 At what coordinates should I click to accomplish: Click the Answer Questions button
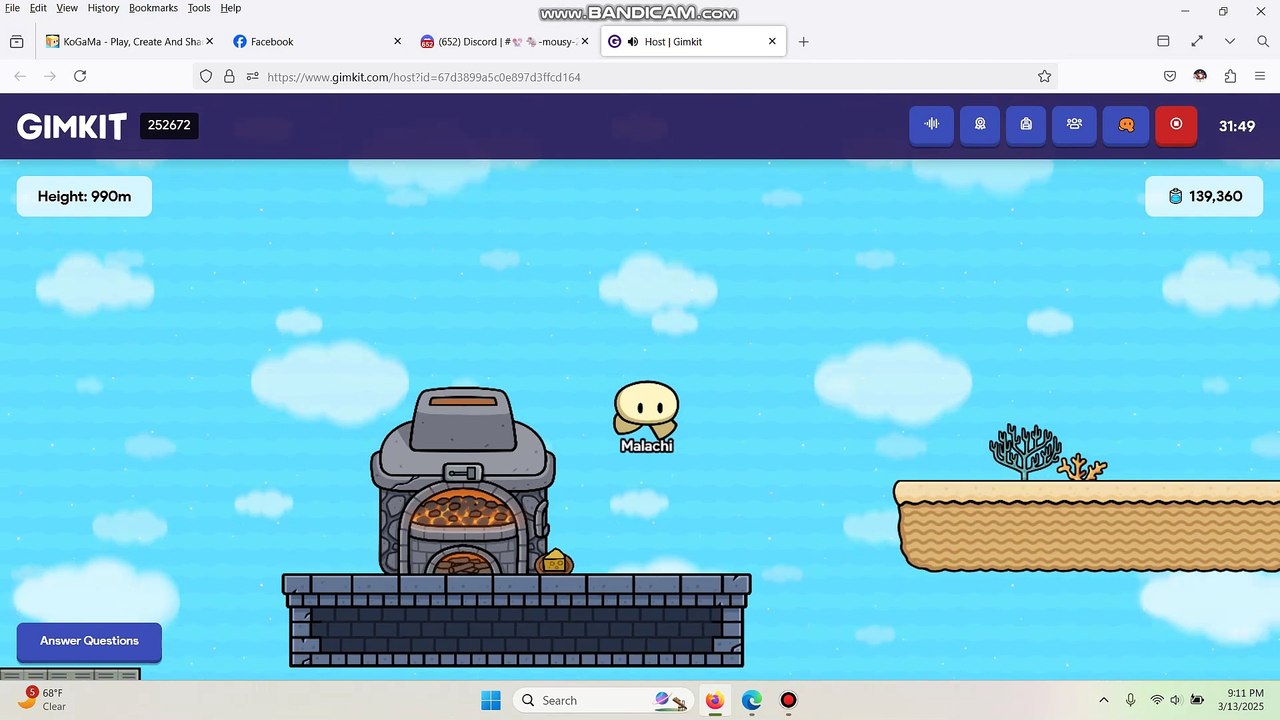pyautogui.click(x=89, y=641)
